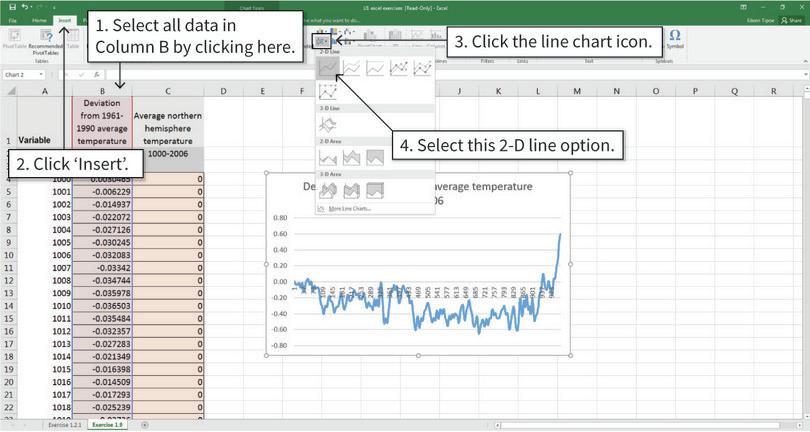Open Ribbon Display Options in title bar

(x=743, y=7)
